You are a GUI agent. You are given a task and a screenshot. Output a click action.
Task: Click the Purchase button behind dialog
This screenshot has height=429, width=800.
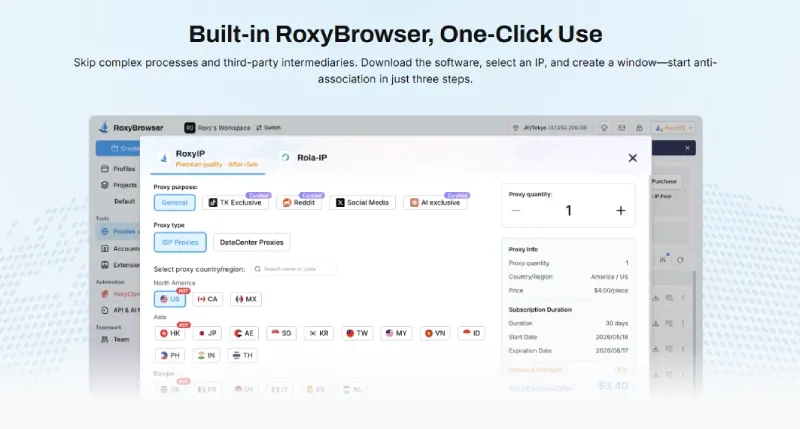[663, 181]
